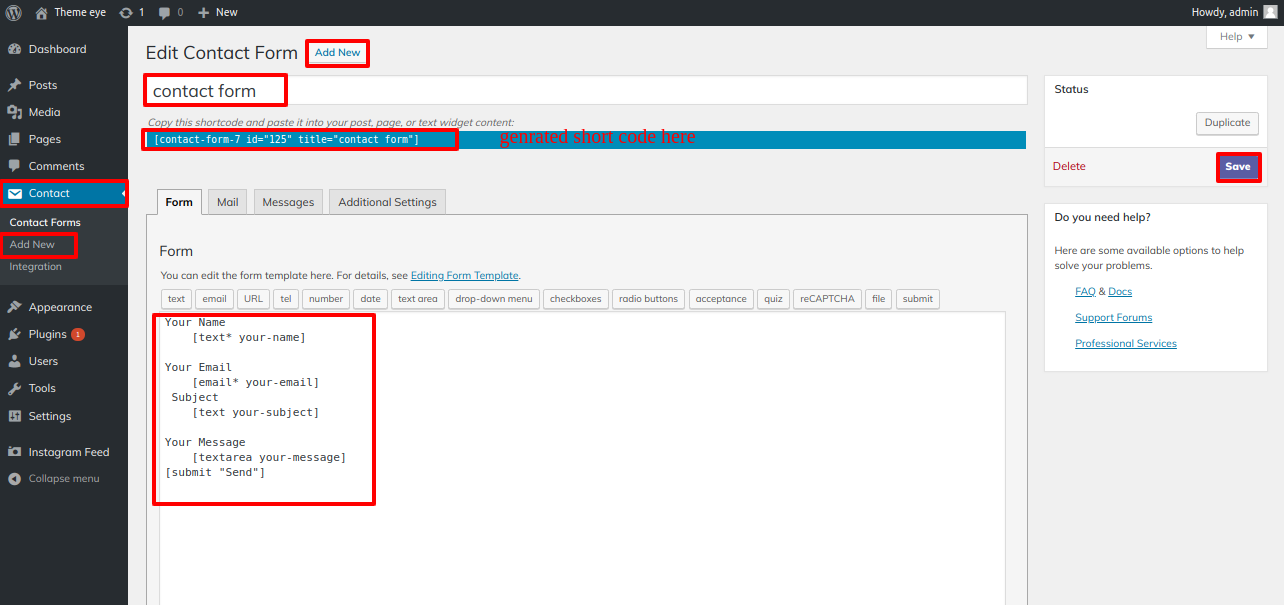This screenshot has height=605, width=1284.
Task: Open the Tools menu item
Action: [x=42, y=388]
